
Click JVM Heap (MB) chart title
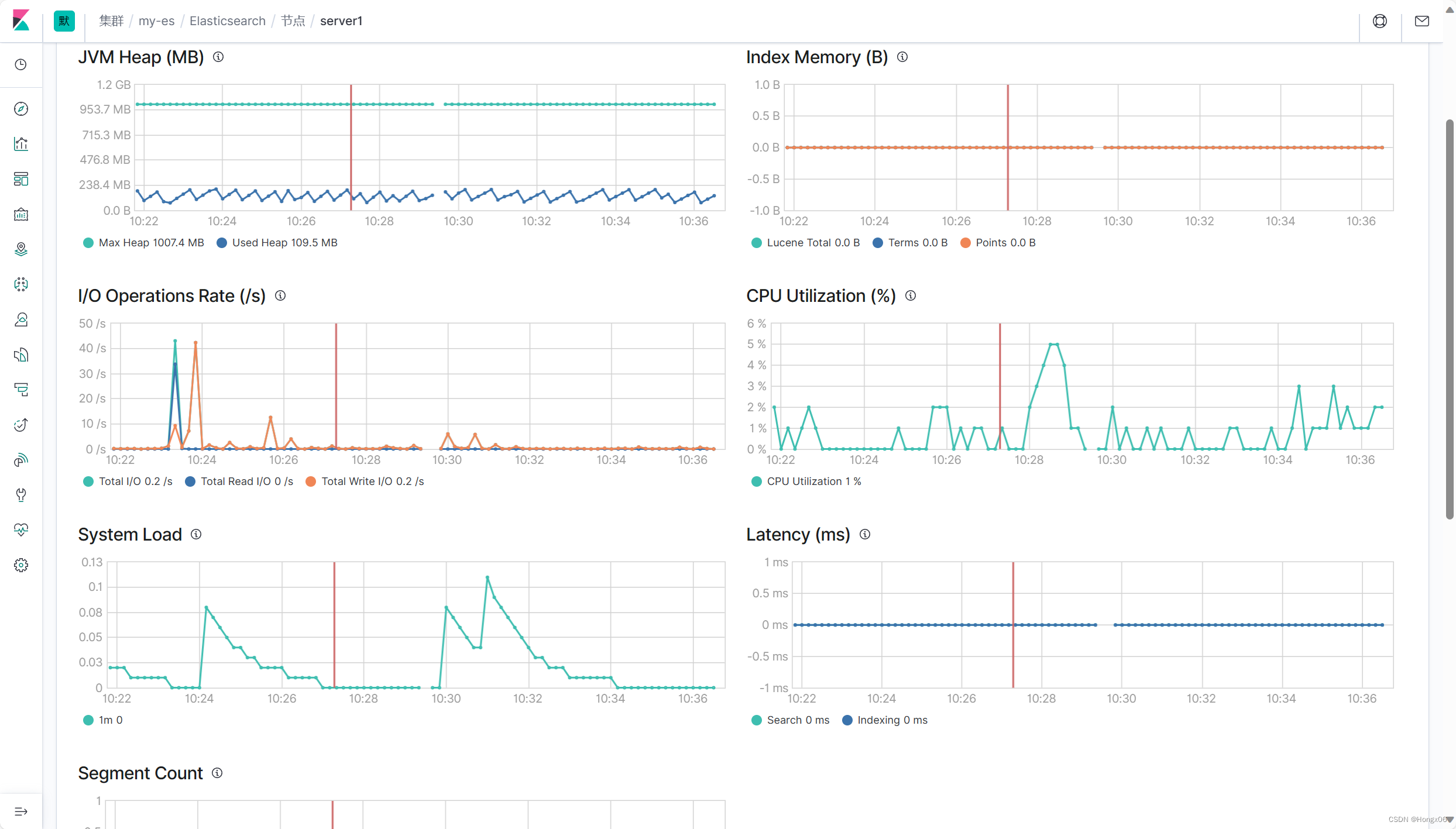141,57
